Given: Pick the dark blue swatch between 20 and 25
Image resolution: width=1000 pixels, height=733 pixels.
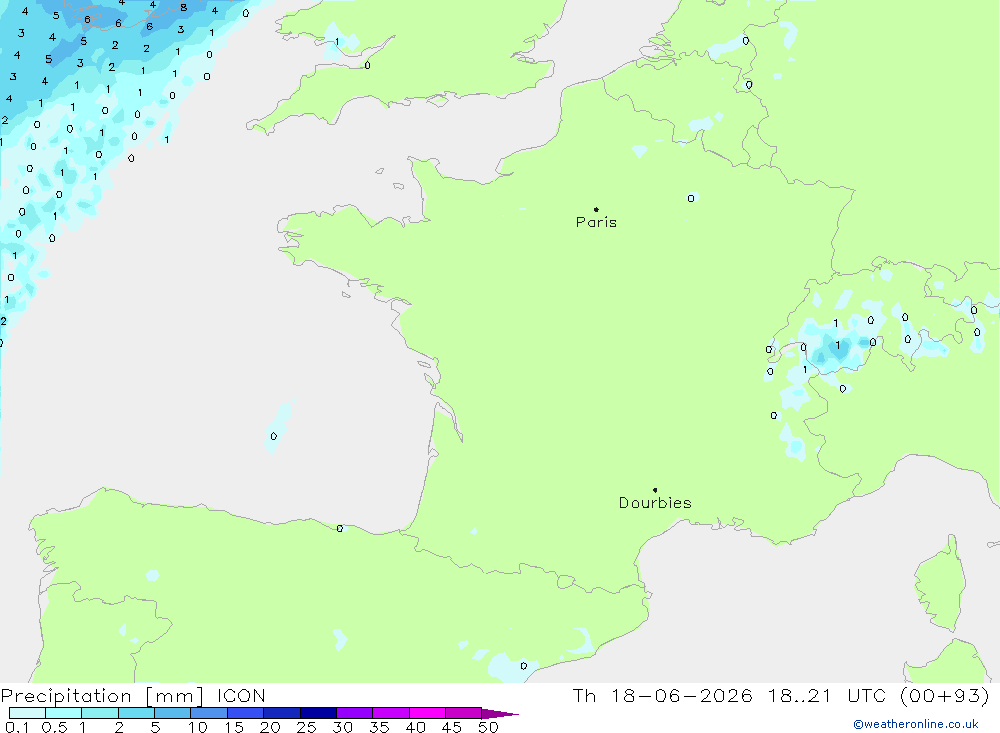Looking at the screenshot, I should [x=282, y=713].
